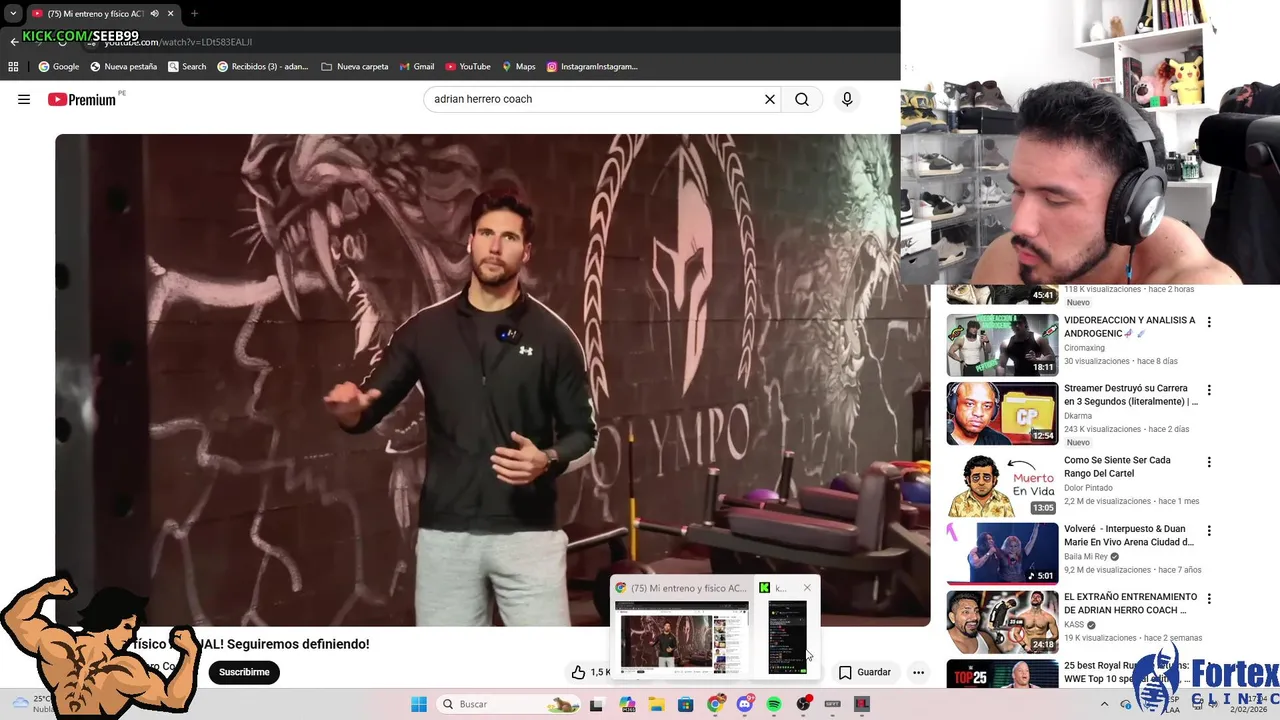Open OBS Studio from the taskbar
This screenshot has height=720, width=1280.
[x=803, y=704]
